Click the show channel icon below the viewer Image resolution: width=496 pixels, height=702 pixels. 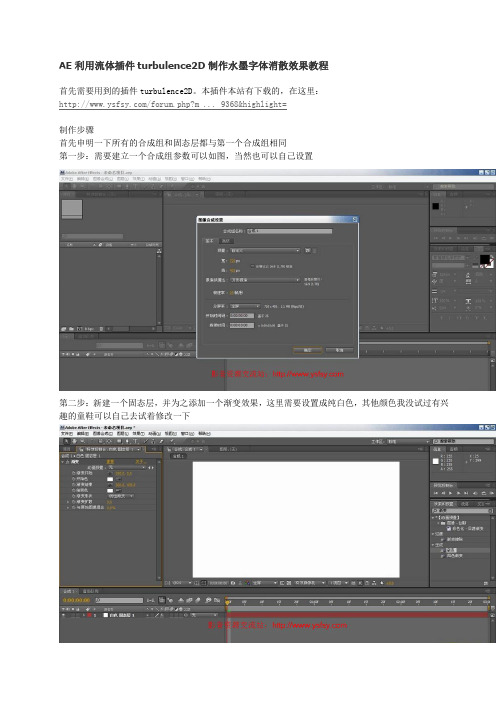click(247, 583)
